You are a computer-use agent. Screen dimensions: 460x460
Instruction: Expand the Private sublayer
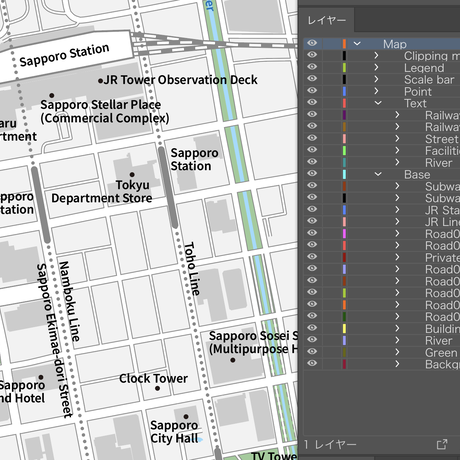[x=397, y=257]
